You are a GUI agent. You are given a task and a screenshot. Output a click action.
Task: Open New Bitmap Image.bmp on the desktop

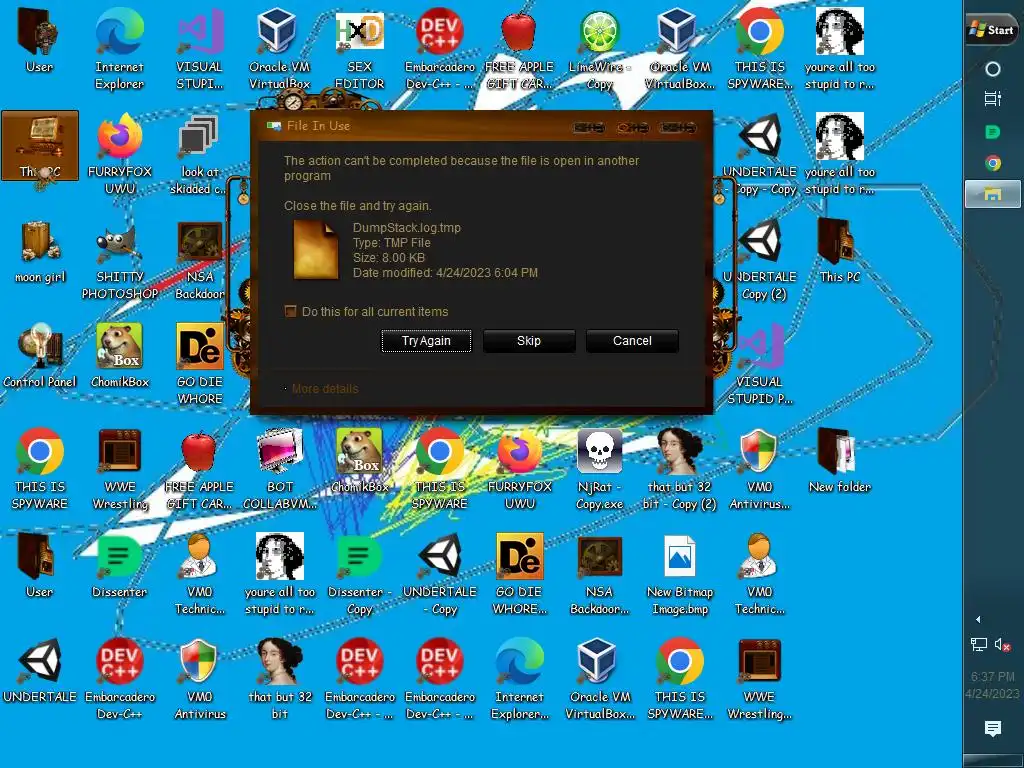680,575
